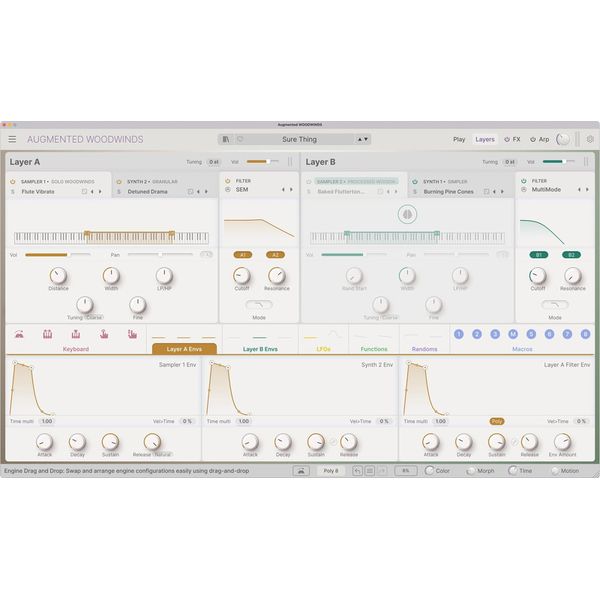
Task: Solo Sampler 1 with the S button
Action: tap(13, 191)
